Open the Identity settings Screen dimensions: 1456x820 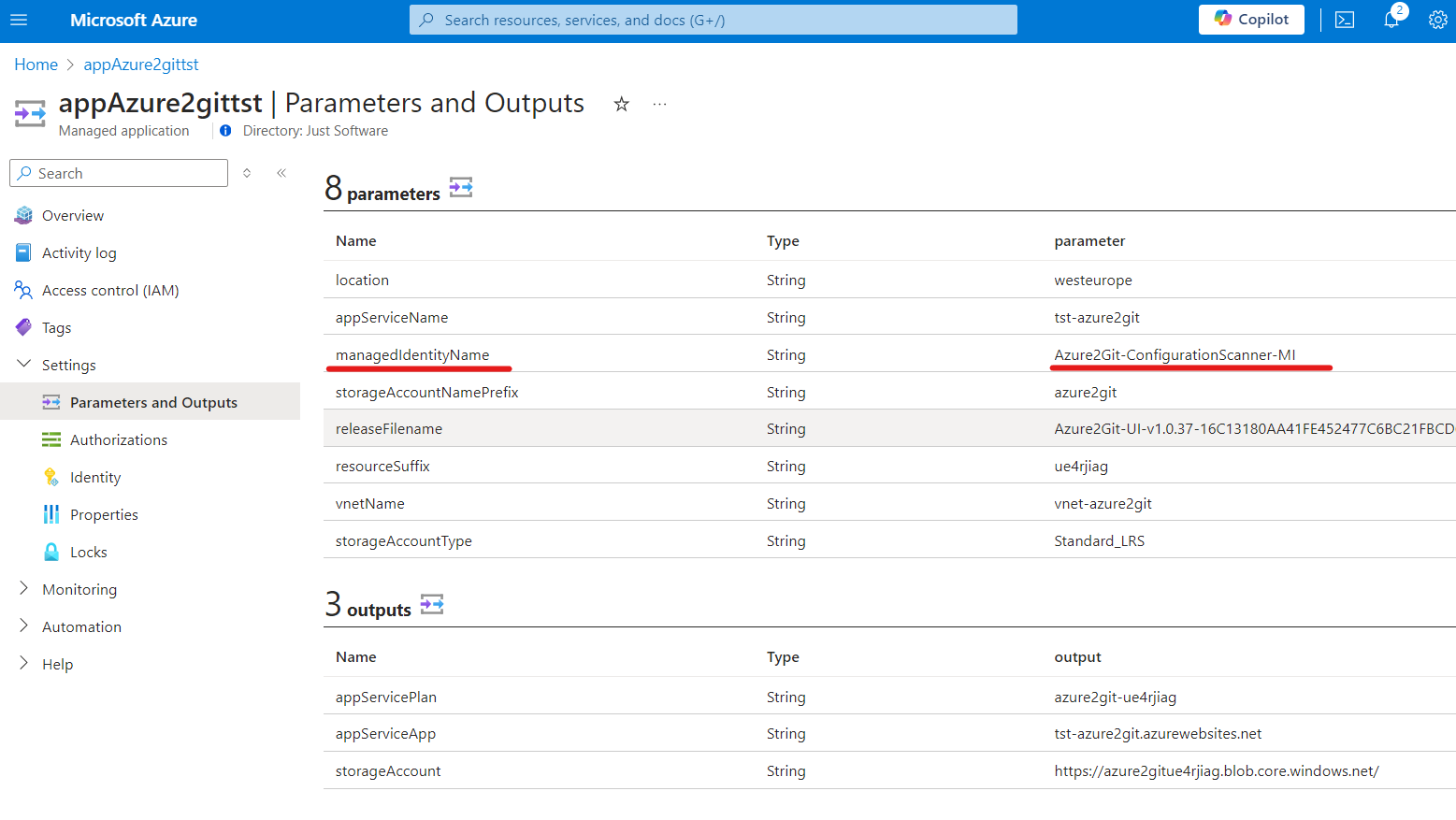coord(95,477)
